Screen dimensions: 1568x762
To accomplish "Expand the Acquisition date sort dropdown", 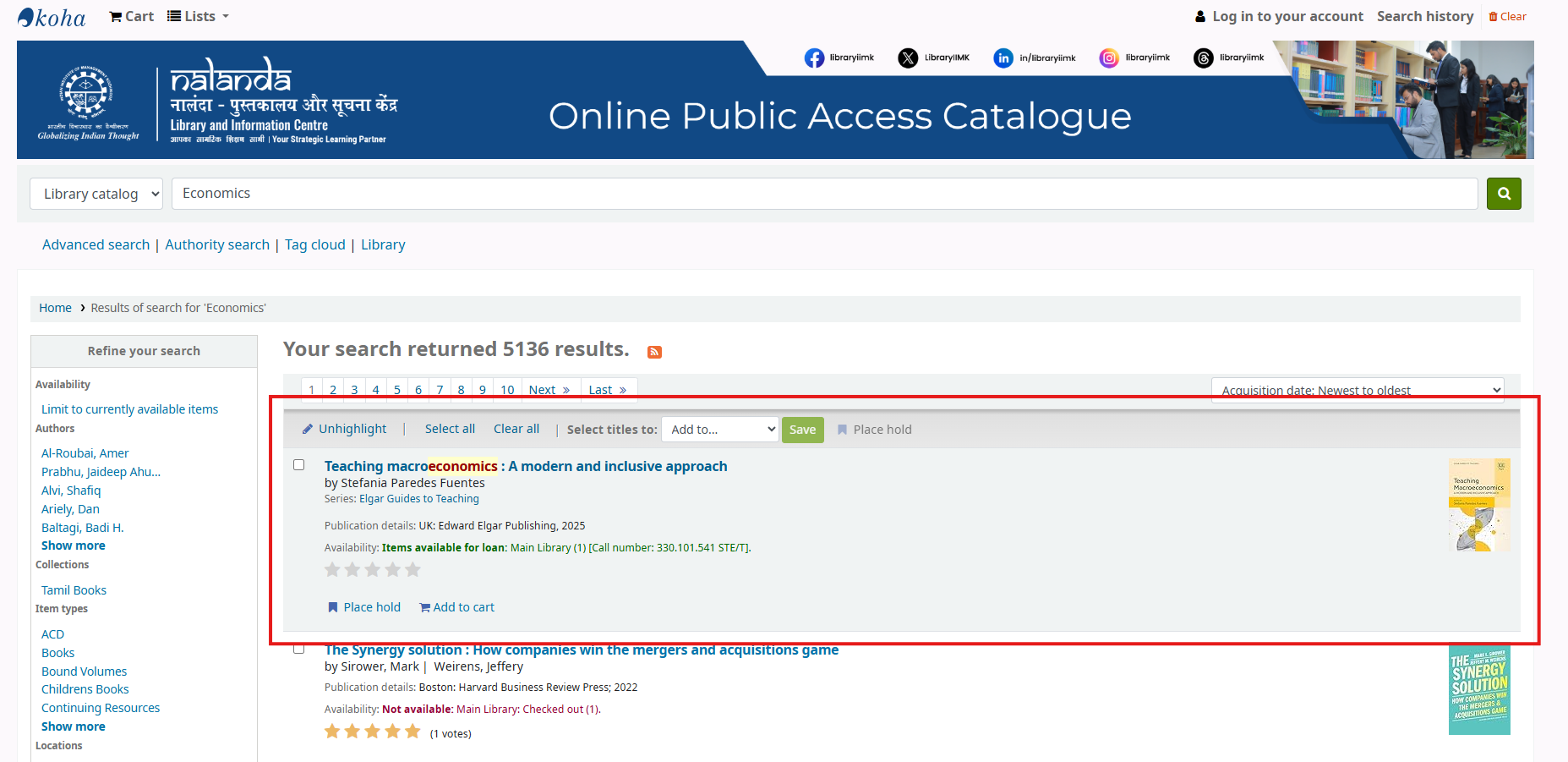I will coord(1357,390).
